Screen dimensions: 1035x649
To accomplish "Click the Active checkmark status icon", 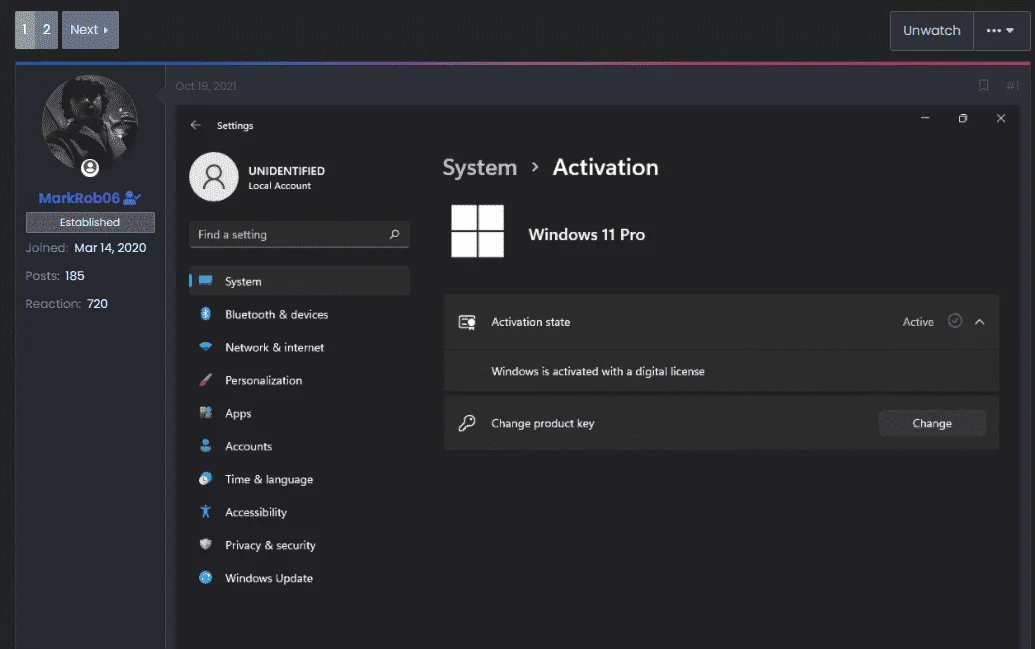I will (x=955, y=321).
